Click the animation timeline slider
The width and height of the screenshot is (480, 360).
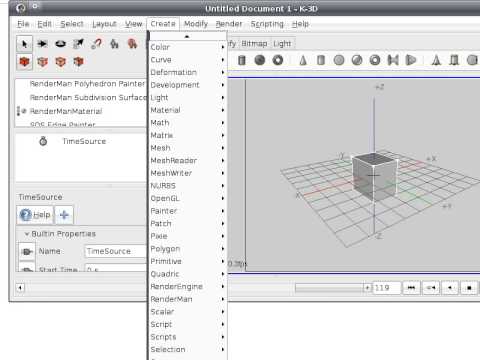click(x=329, y=287)
